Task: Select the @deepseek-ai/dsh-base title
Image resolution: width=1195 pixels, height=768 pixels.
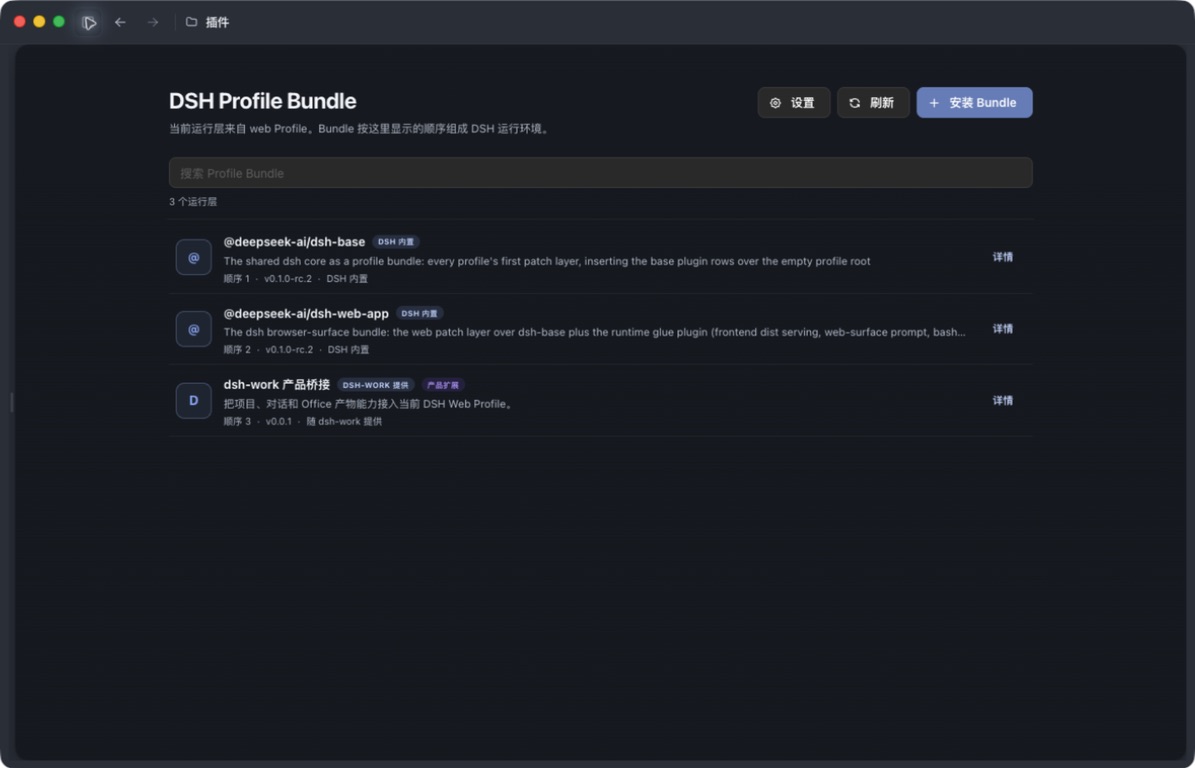Action: coord(294,242)
